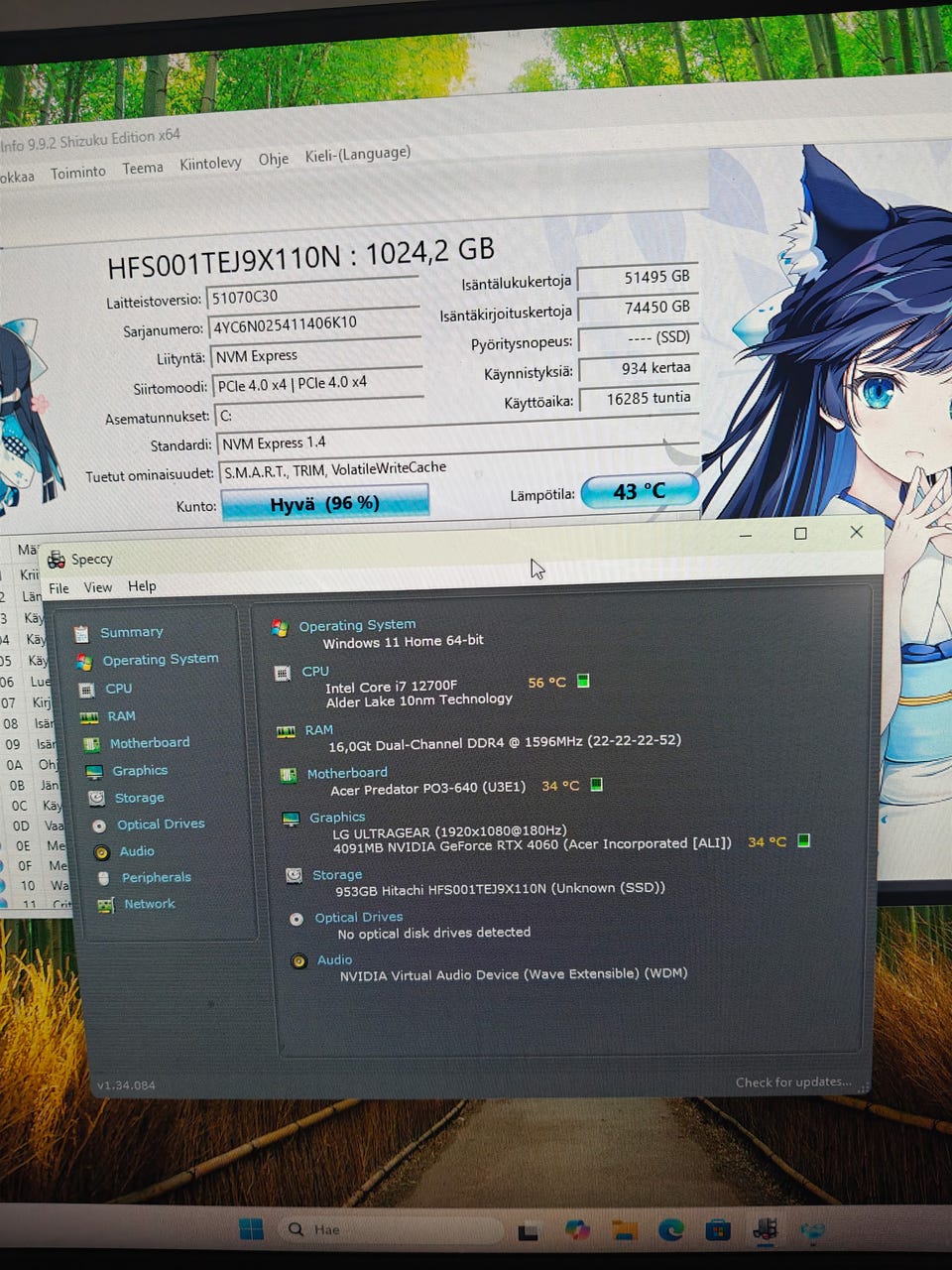Select RAM in the Speccy sidebar
Image resolution: width=952 pixels, height=1270 pixels.
[x=121, y=715]
